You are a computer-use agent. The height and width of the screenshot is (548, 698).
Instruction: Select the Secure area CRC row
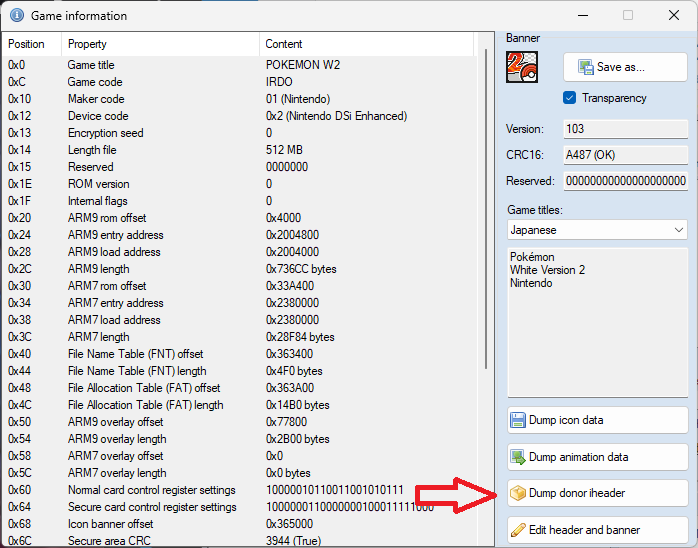[x=238, y=540]
